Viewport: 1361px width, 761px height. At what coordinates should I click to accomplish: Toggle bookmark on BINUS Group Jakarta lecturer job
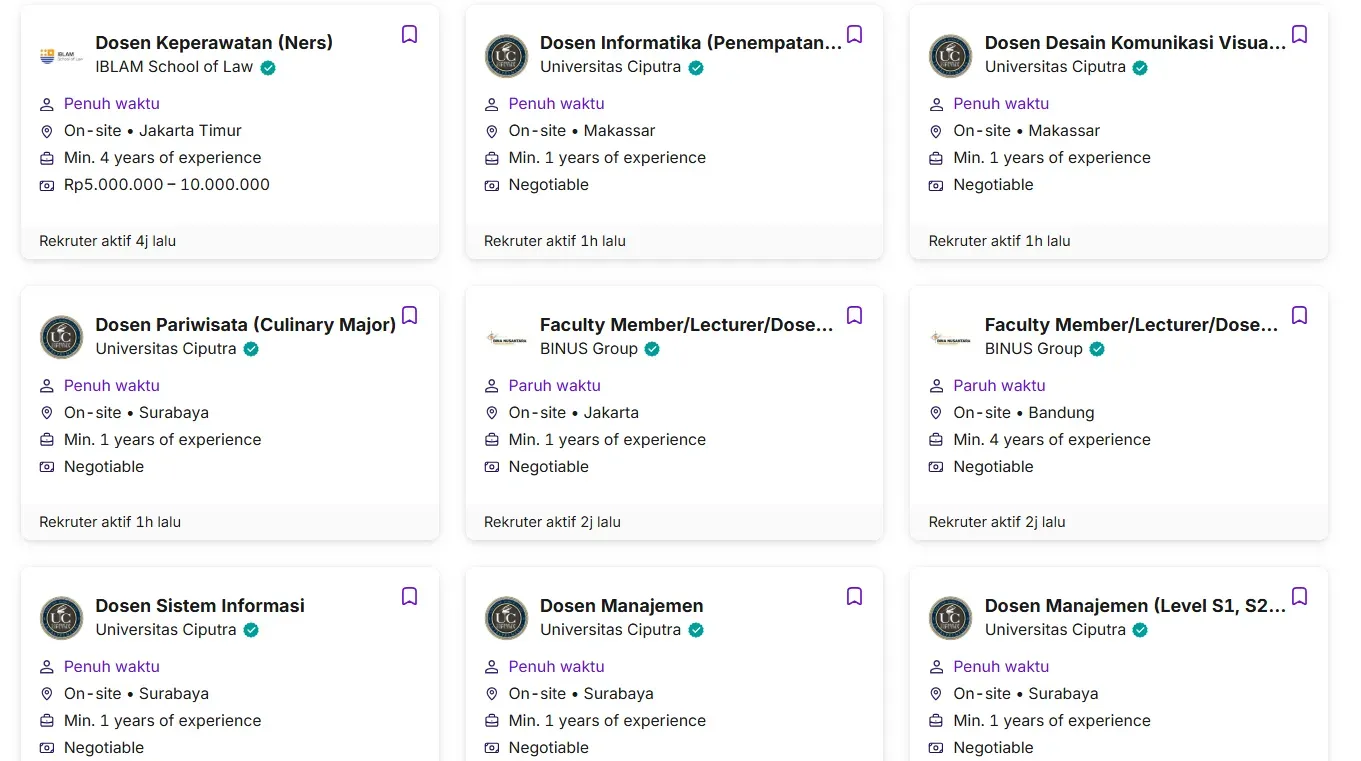pyautogui.click(x=854, y=316)
